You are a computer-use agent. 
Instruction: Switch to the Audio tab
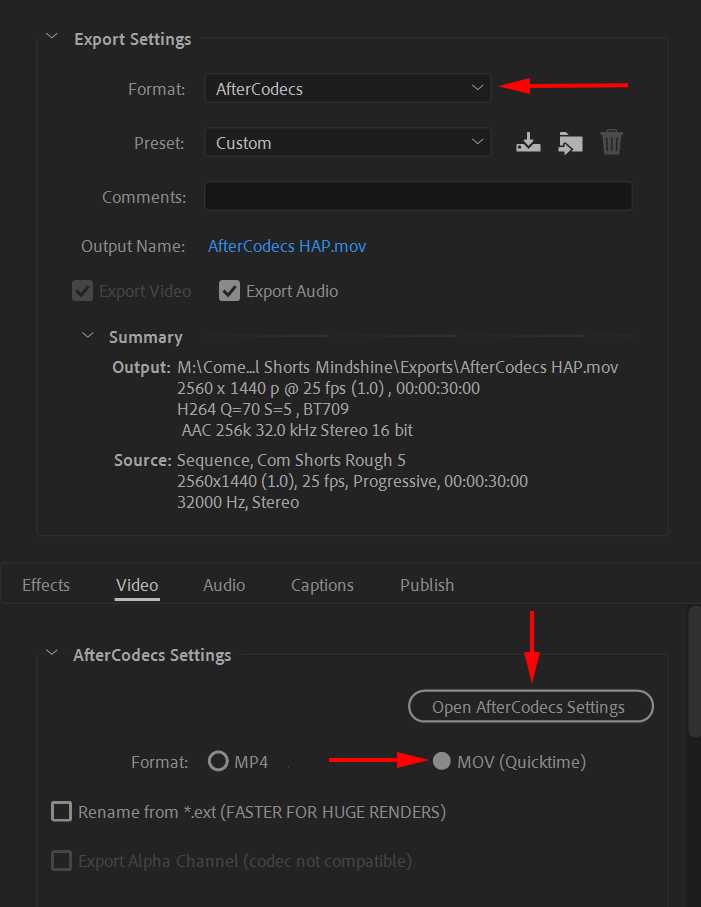point(223,585)
